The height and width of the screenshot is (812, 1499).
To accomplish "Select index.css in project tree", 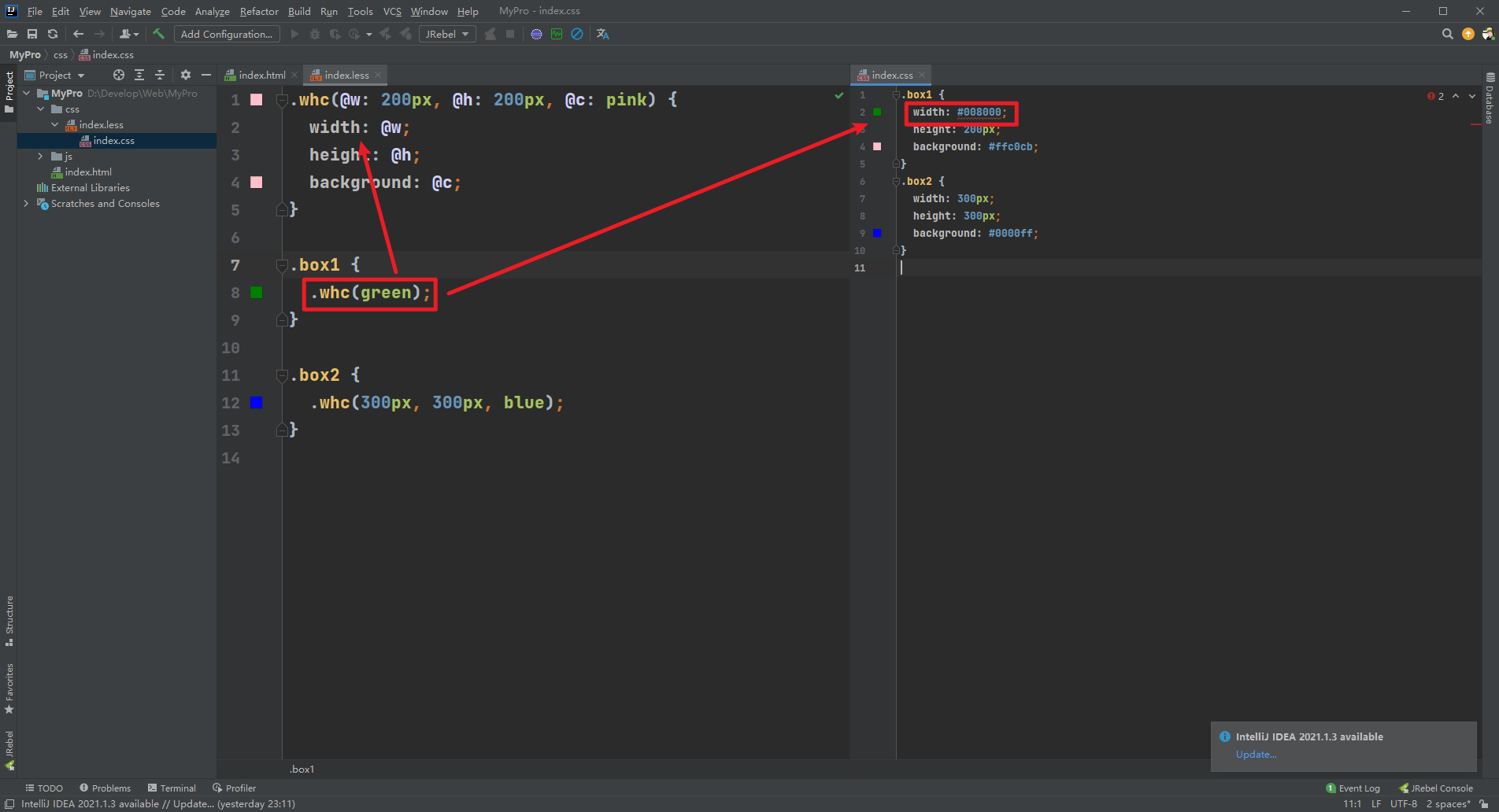I will click(x=113, y=140).
